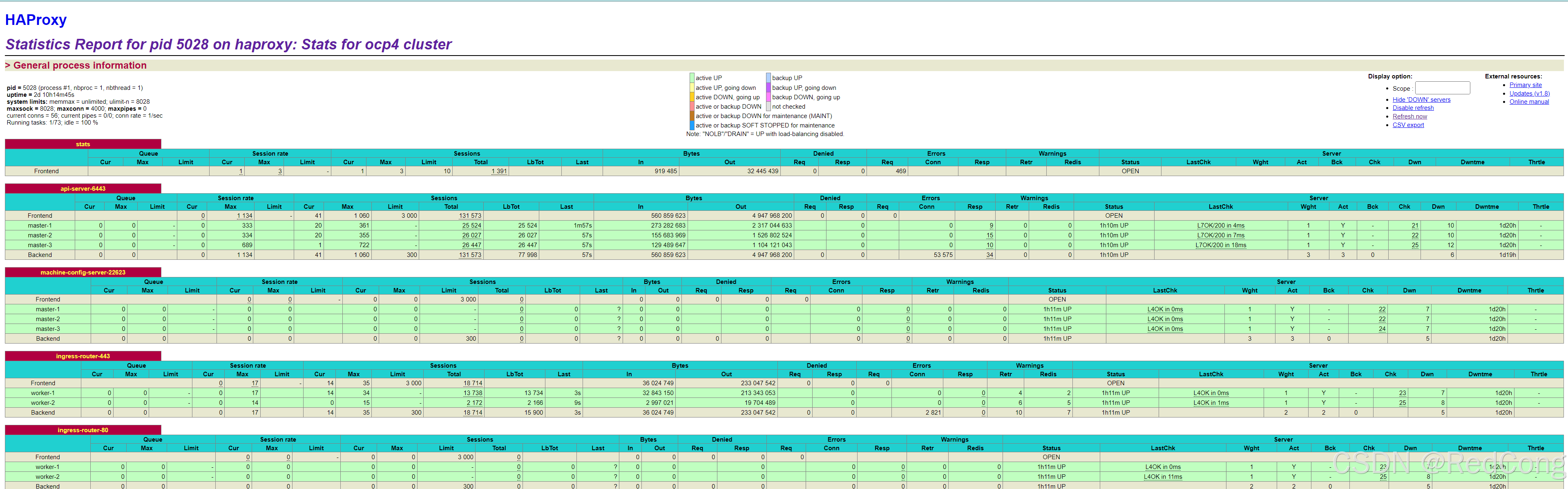Click the ingress-router-443 proxy header

(83, 356)
